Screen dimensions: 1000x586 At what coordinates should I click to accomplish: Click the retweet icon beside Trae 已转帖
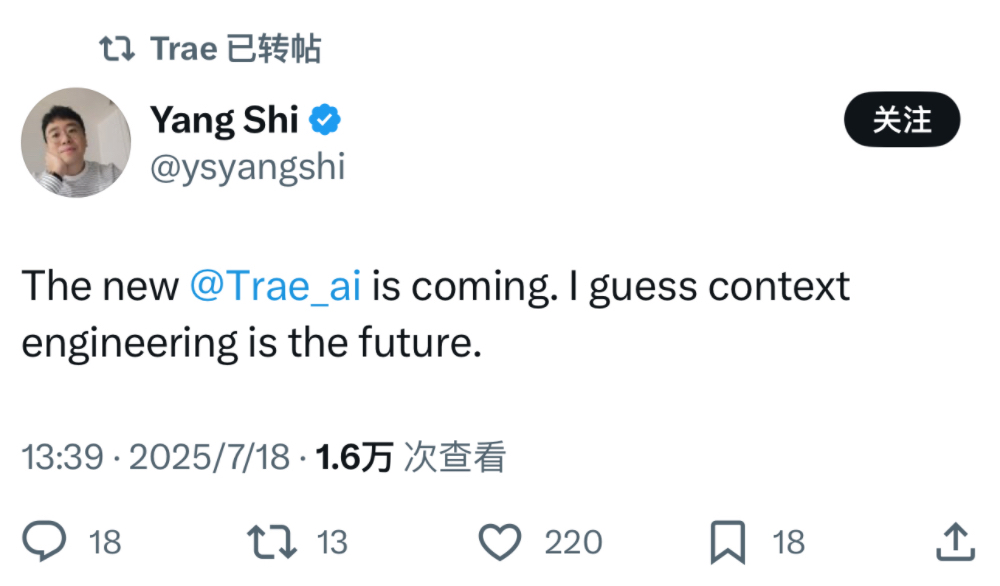coord(118,46)
